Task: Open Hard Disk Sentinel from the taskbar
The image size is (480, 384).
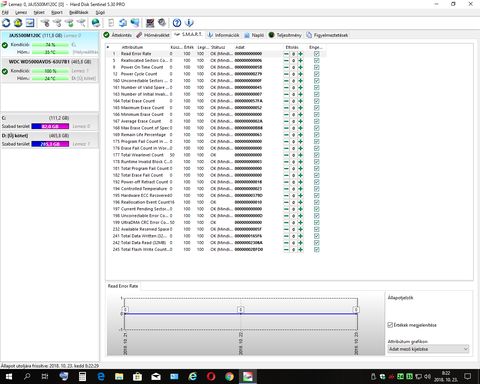Action: [247, 377]
